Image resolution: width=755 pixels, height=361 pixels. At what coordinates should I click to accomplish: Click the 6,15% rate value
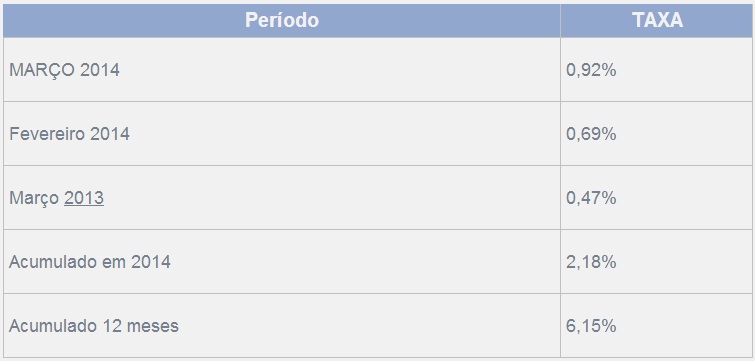pyautogui.click(x=591, y=326)
